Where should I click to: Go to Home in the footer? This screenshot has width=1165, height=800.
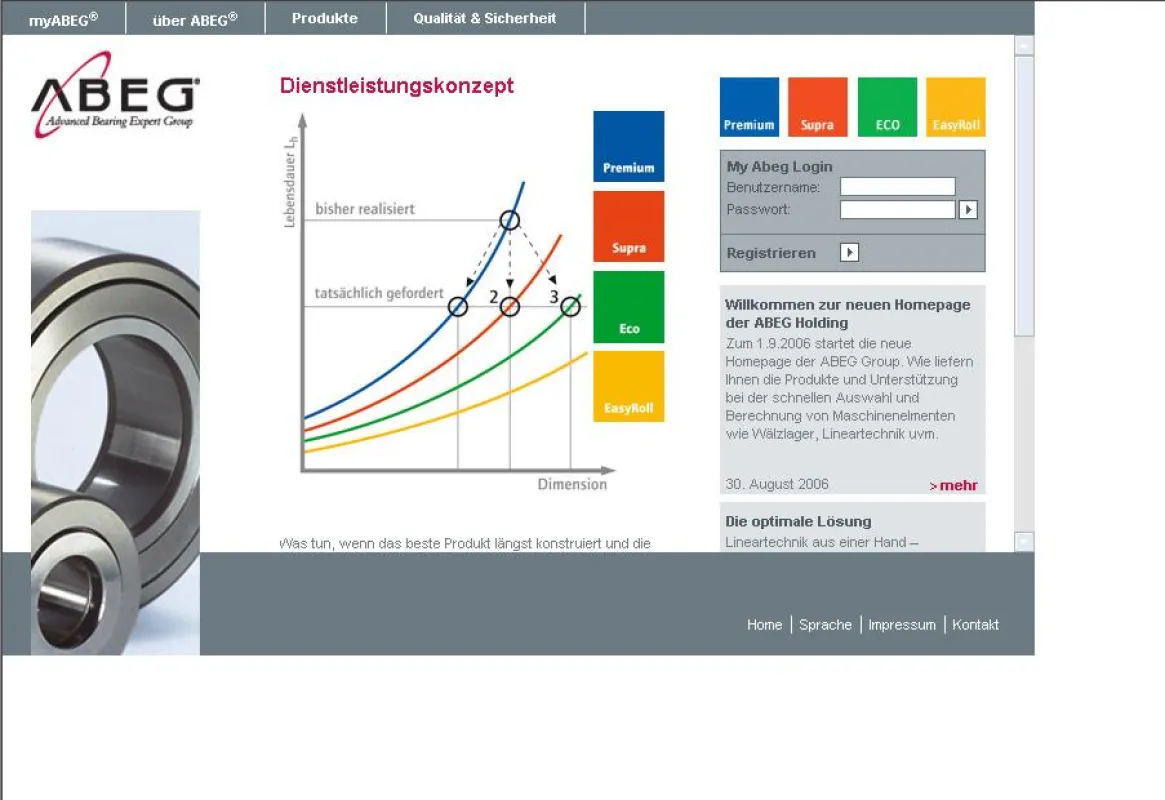pyautogui.click(x=765, y=625)
